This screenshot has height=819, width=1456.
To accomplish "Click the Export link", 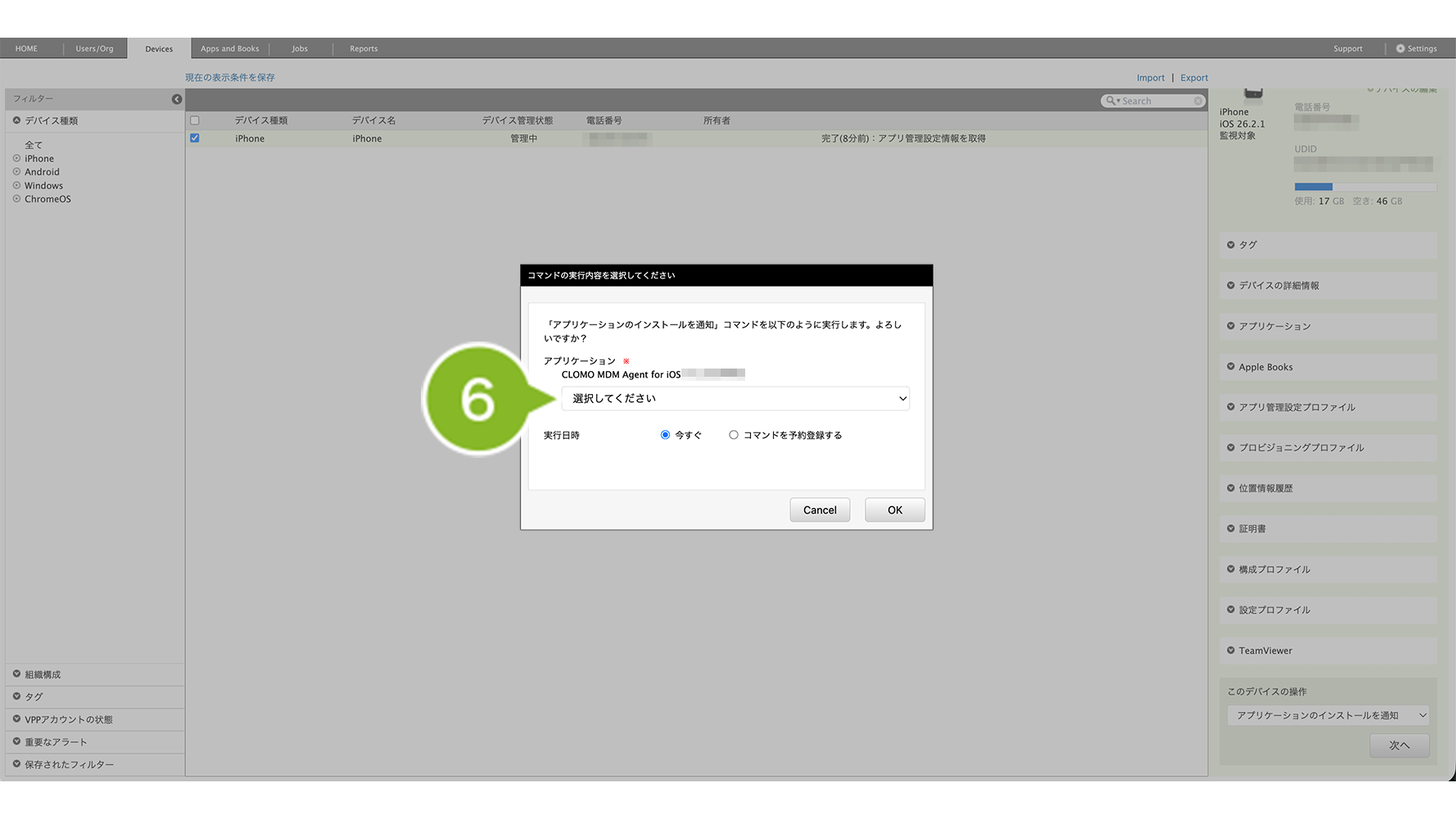I will (1194, 78).
